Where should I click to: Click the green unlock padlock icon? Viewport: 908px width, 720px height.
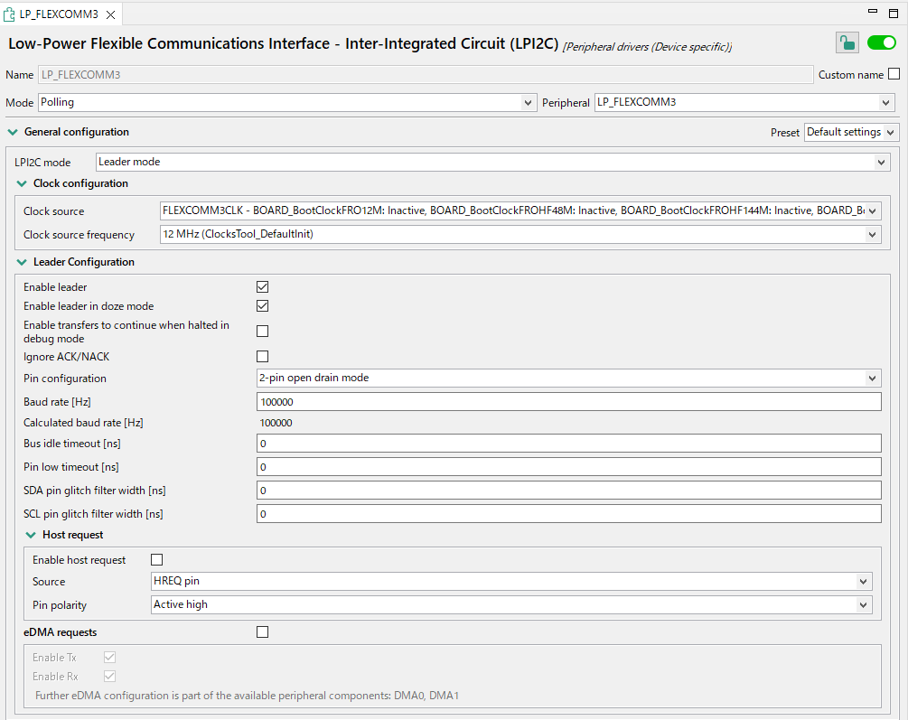pyautogui.click(x=847, y=43)
